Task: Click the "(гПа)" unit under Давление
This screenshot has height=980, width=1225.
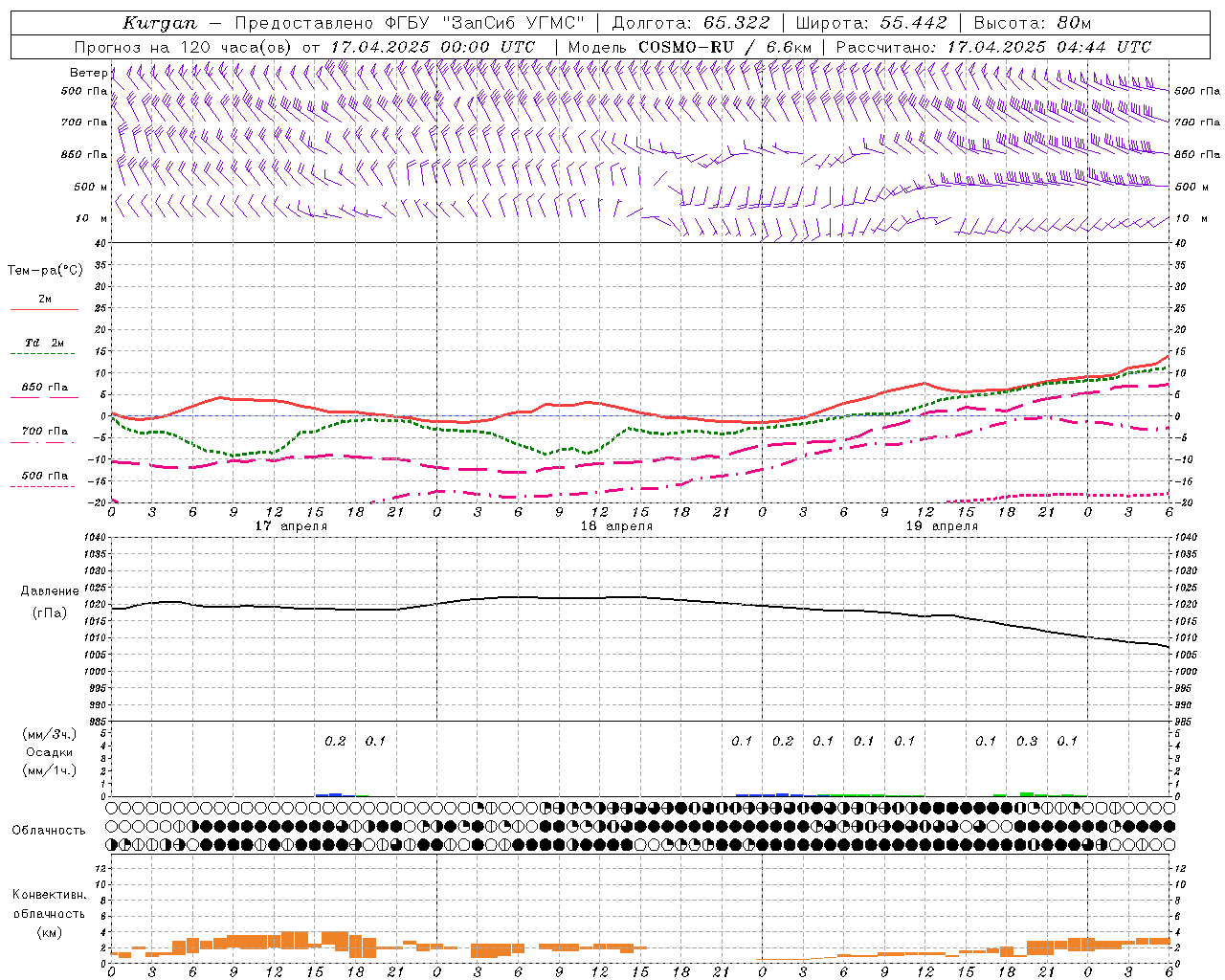Action: tap(50, 613)
